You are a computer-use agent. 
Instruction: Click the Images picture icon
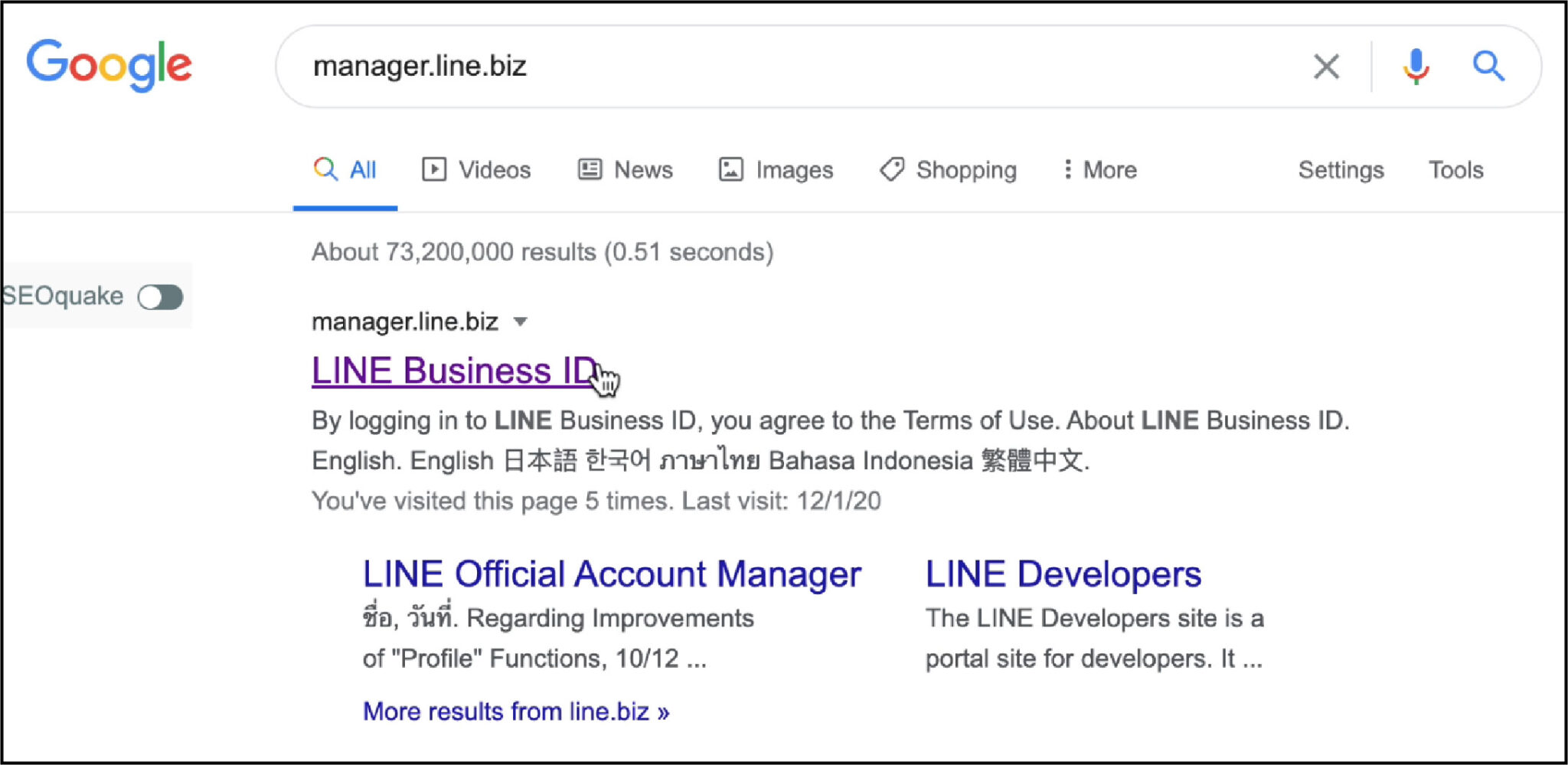pyautogui.click(x=730, y=169)
